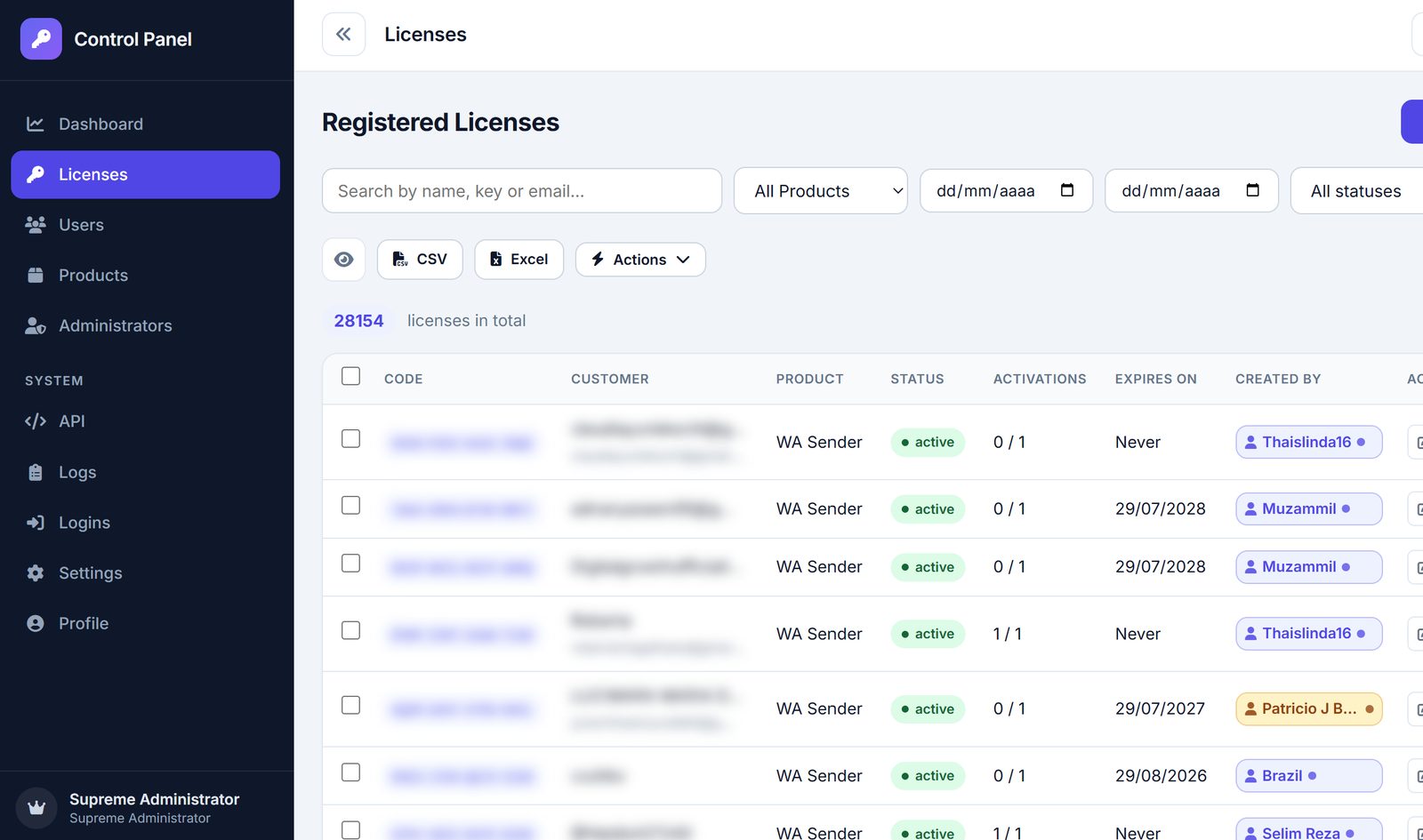Click the crown avatar of Supreme Administrator
The width and height of the screenshot is (1423, 840).
pyautogui.click(x=36, y=808)
